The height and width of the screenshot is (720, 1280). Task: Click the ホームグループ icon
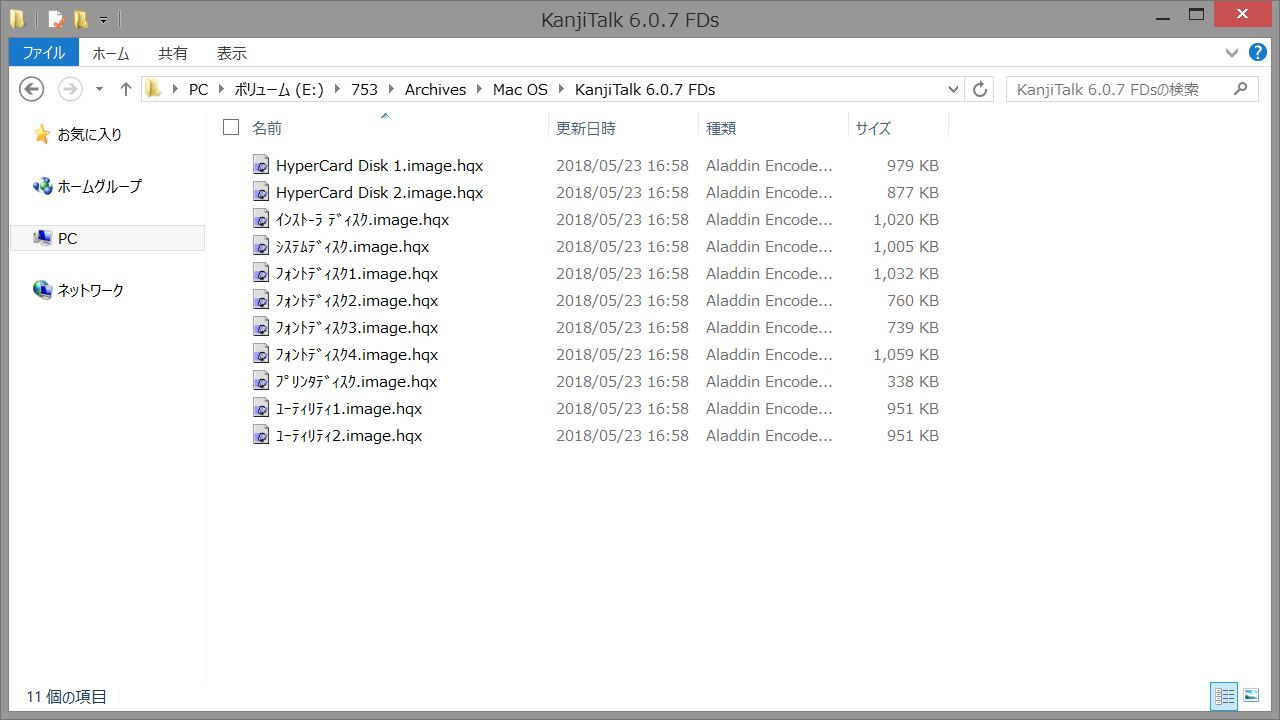click(x=42, y=186)
